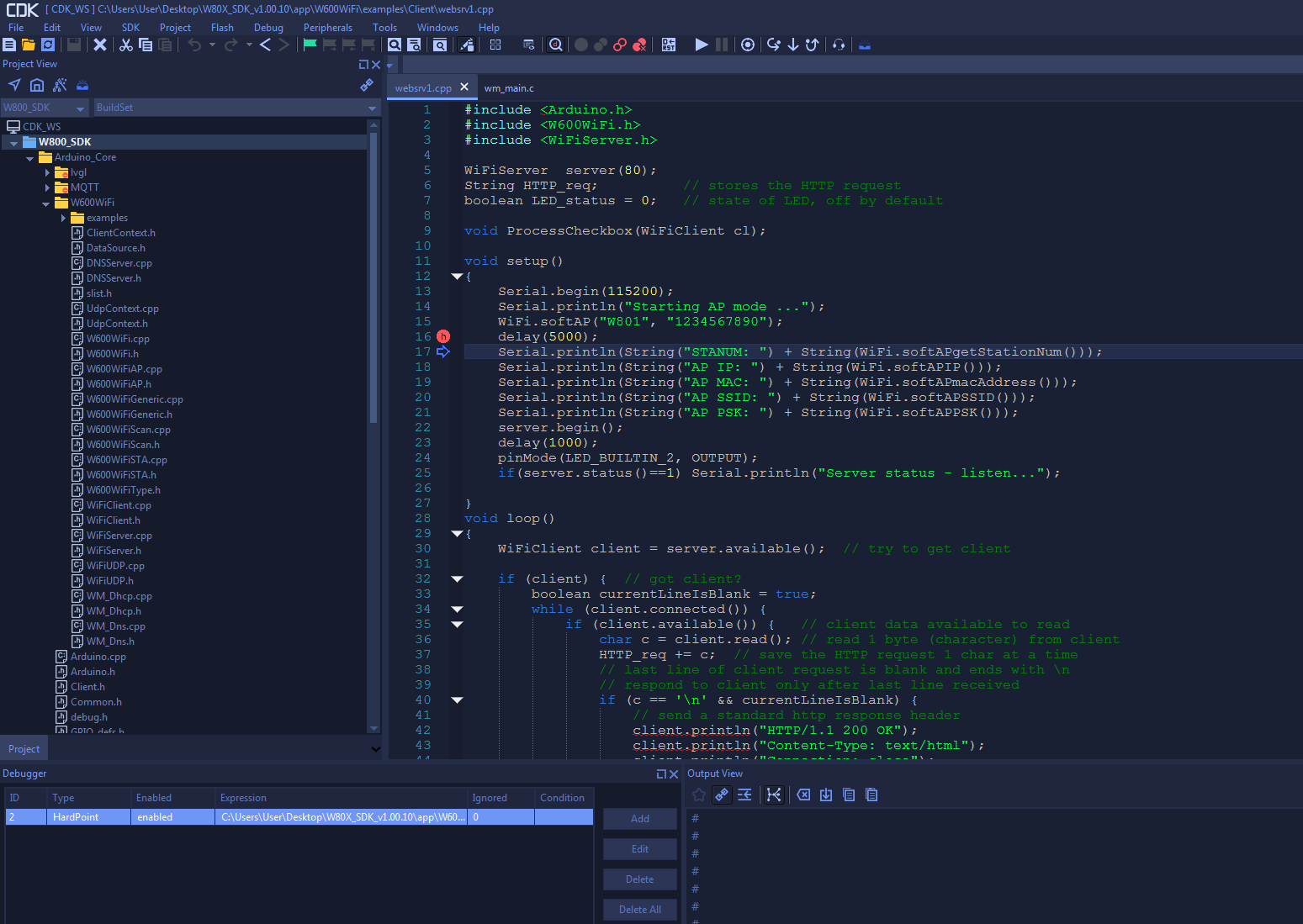The width and height of the screenshot is (1303, 924).
Task: Click the Find magnifier toolbar icon
Action: click(395, 45)
